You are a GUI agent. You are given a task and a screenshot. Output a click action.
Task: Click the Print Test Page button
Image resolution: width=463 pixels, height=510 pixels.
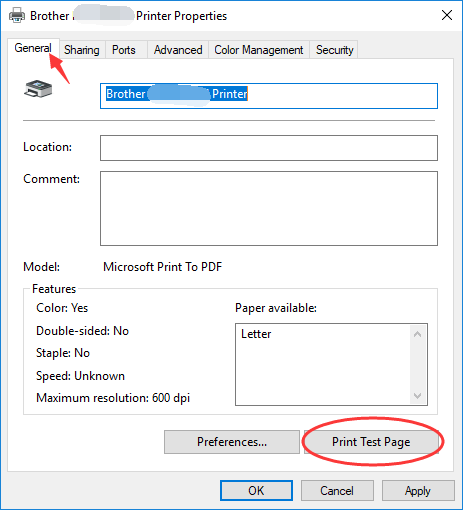371,442
